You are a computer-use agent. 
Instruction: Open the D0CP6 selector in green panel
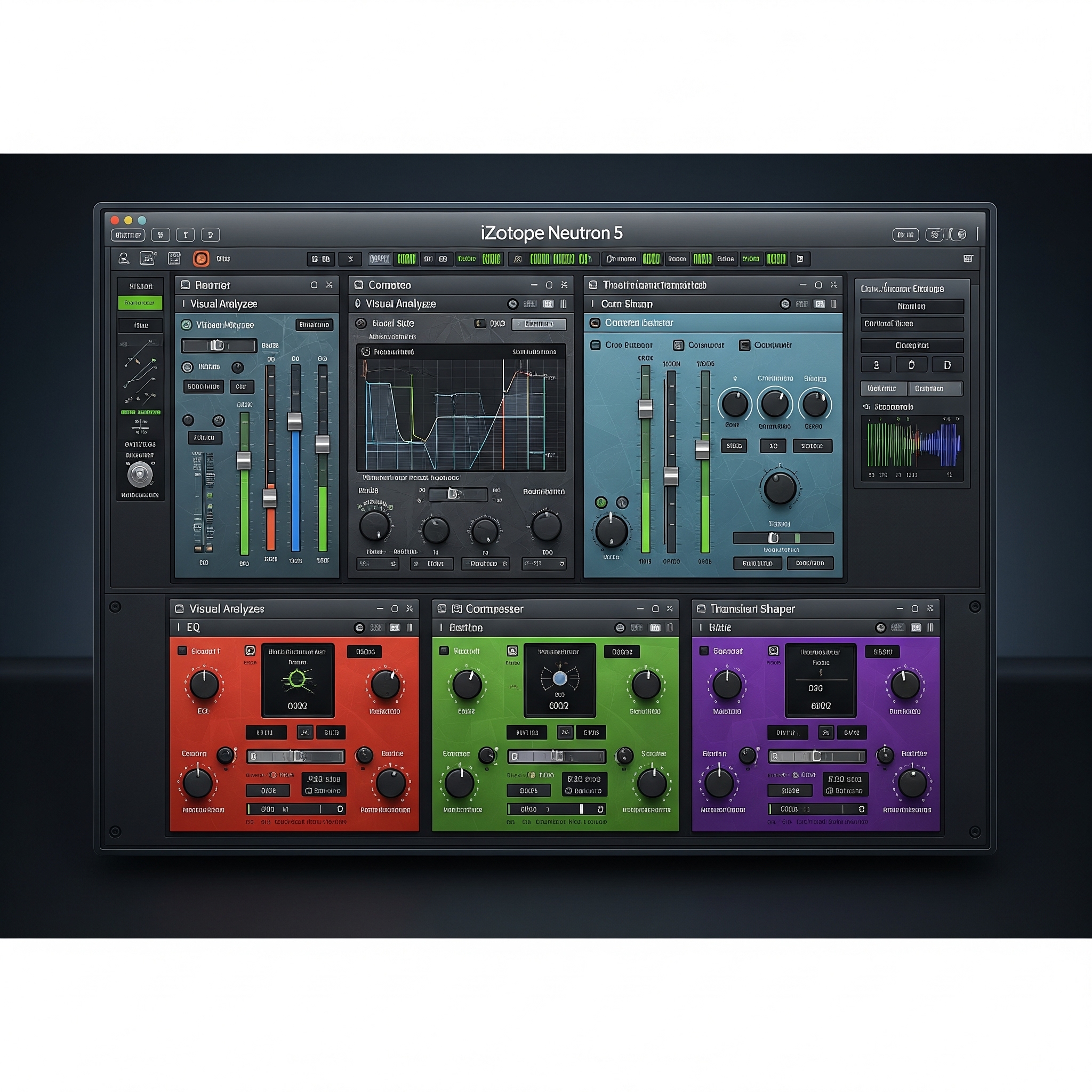click(x=529, y=790)
